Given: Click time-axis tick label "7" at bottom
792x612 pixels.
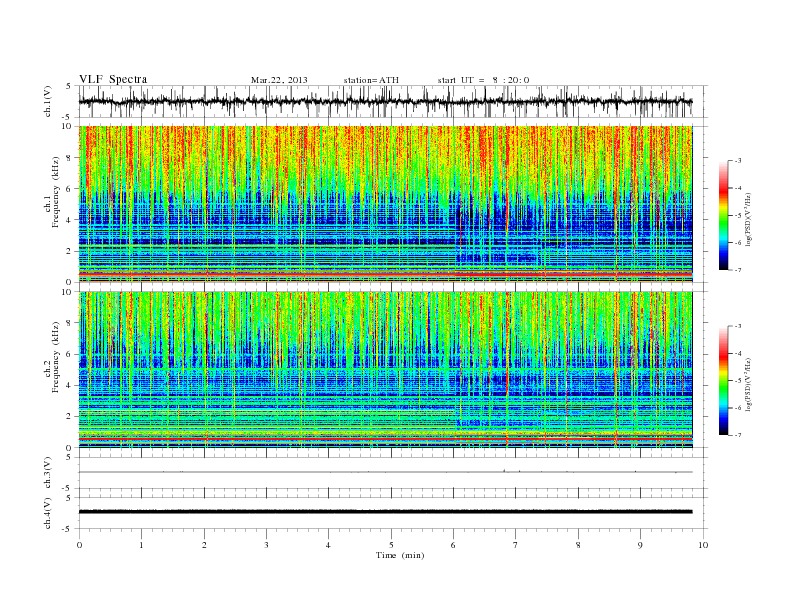Looking at the screenshot, I should [516, 545].
